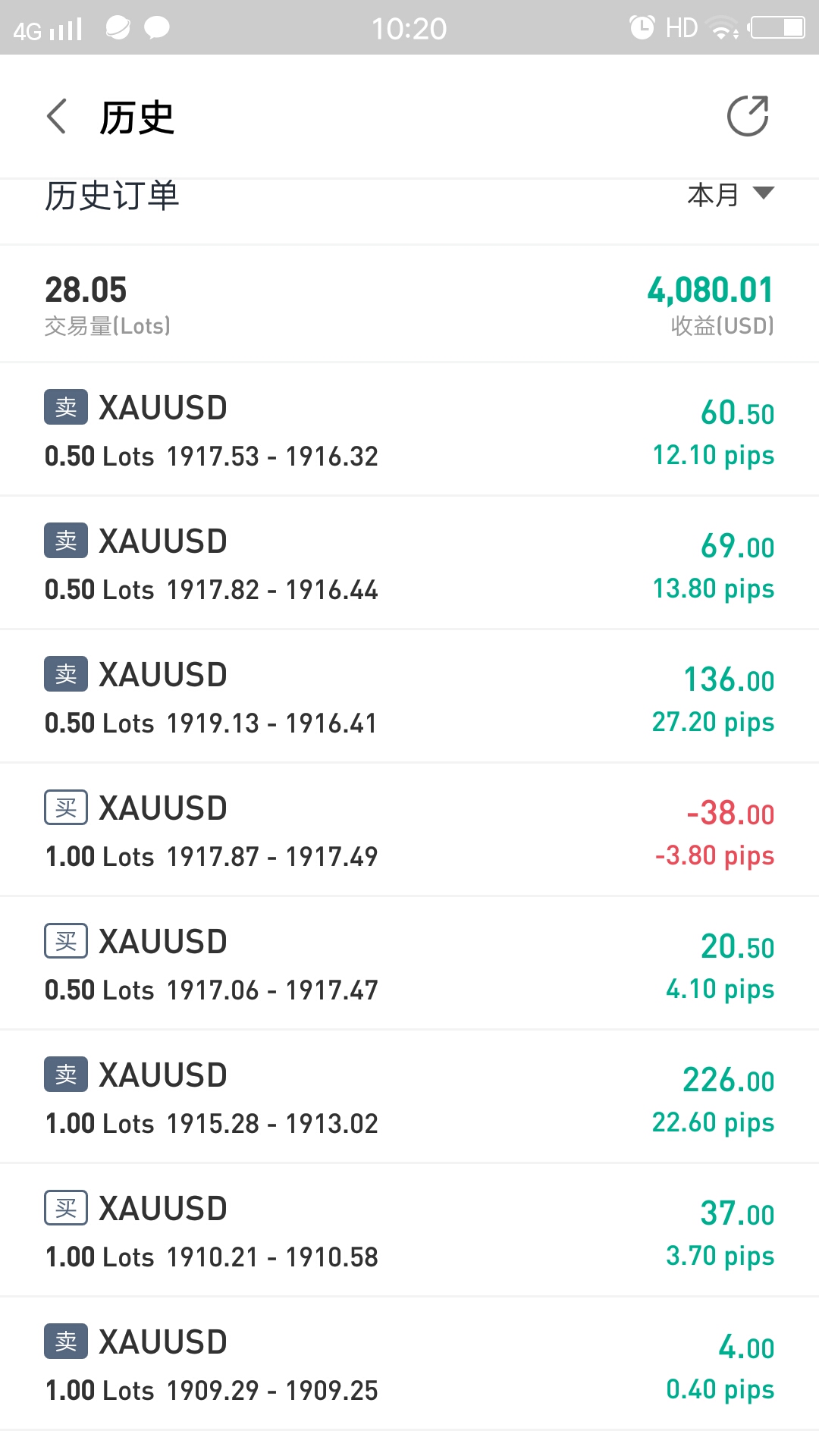Screen dimensions: 819x1456
Task: Tap the 28.05 trading volume figure
Action: point(86,290)
